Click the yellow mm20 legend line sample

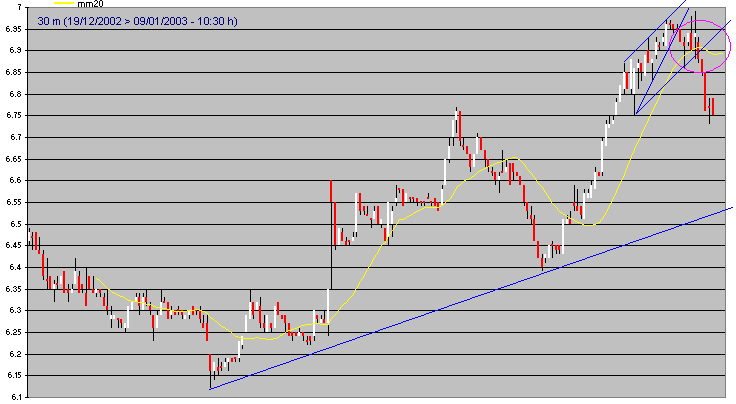[64, 3]
